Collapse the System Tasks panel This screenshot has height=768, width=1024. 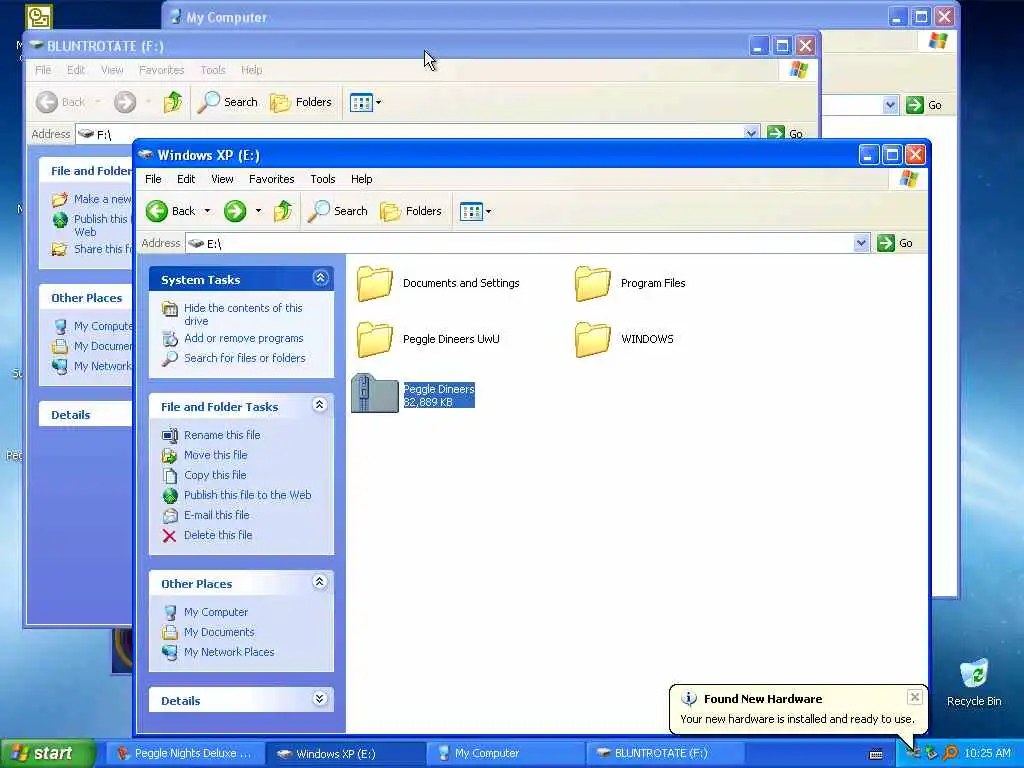pos(320,278)
